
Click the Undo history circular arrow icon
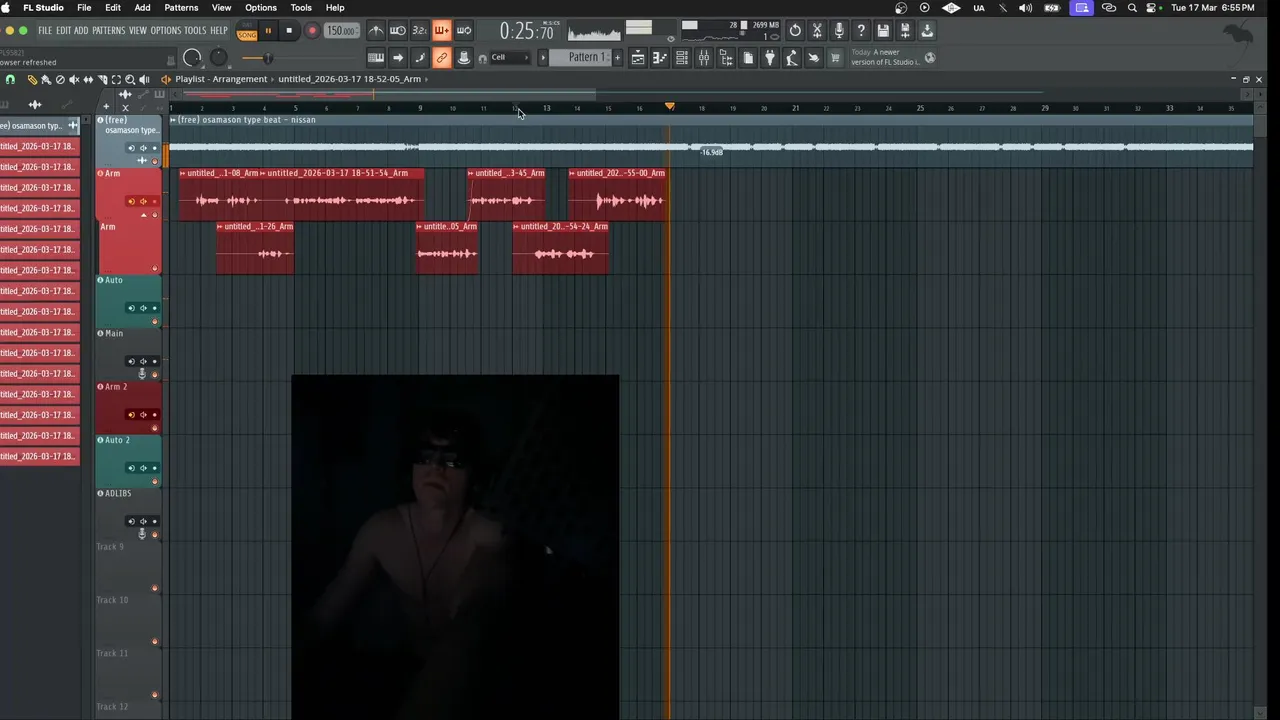click(x=795, y=31)
